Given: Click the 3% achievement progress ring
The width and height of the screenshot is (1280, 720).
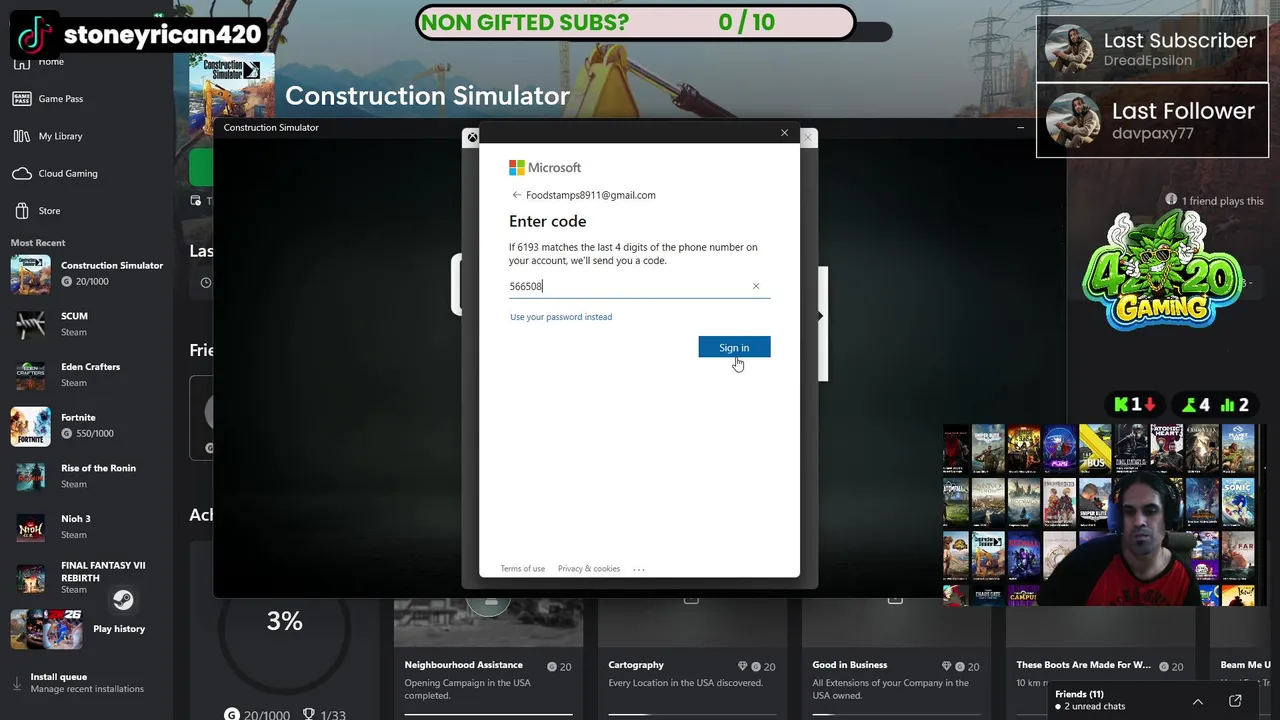Looking at the screenshot, I should (284, 626).
